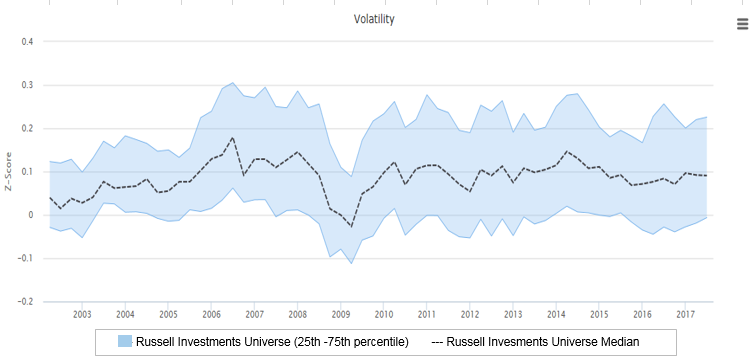Toggle Russell Investments Universe percentile legend series
Image resolution: width=753 pixels, height=364 pixels.
(x=272, y=342)
